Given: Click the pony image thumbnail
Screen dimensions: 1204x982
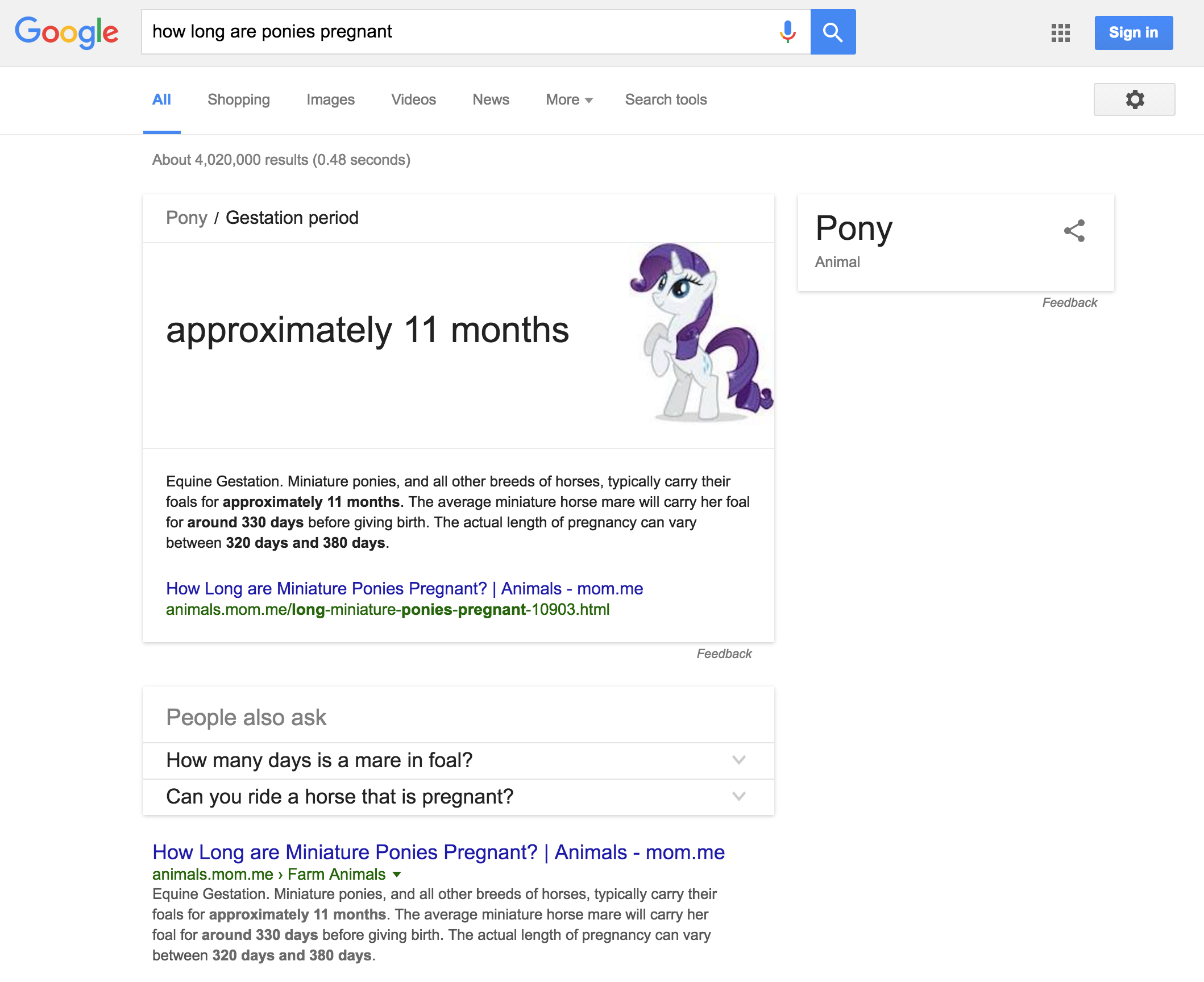Looking at the screenshot, I should click(x=700, y=333).
